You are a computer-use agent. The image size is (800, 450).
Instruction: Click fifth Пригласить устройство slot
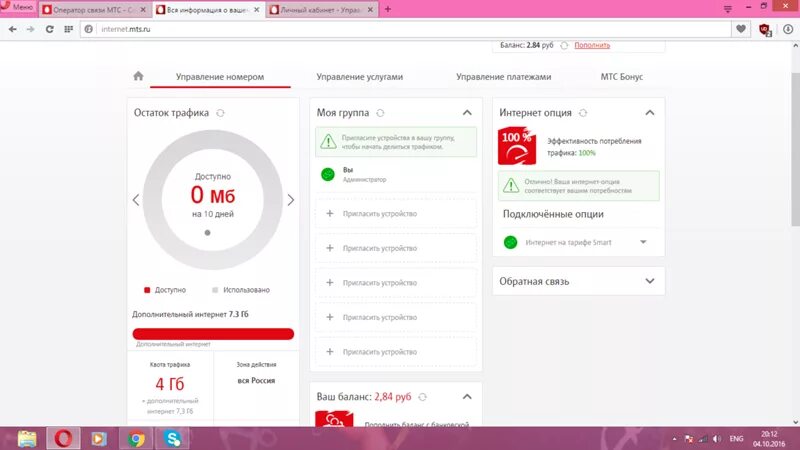coord(396,352)
